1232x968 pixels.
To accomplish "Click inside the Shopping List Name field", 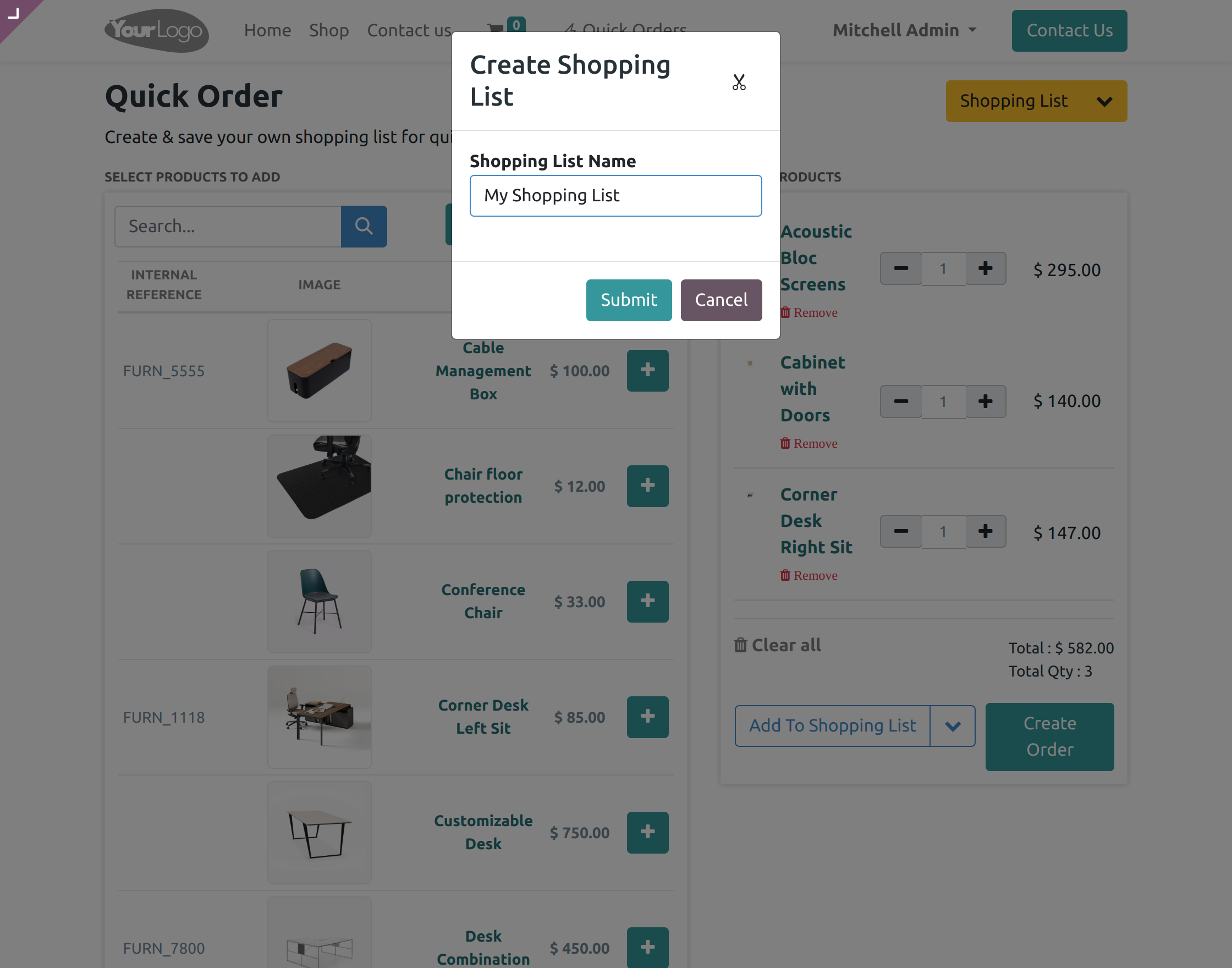I will pyautogui.click(x=615, y=196).
